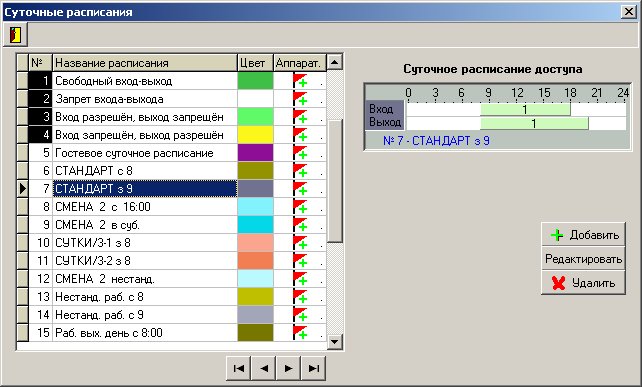Select row СМЕНА 2 с 16:00
The image size is (642, 387).
click(145, 207)
